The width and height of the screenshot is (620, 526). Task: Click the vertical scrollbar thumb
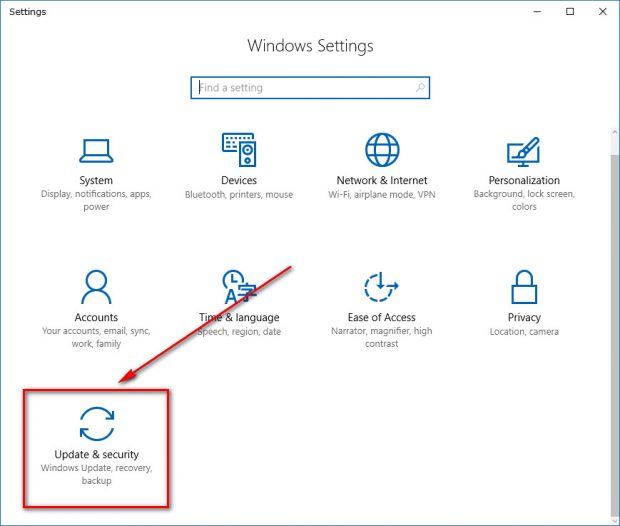(615, 336)
